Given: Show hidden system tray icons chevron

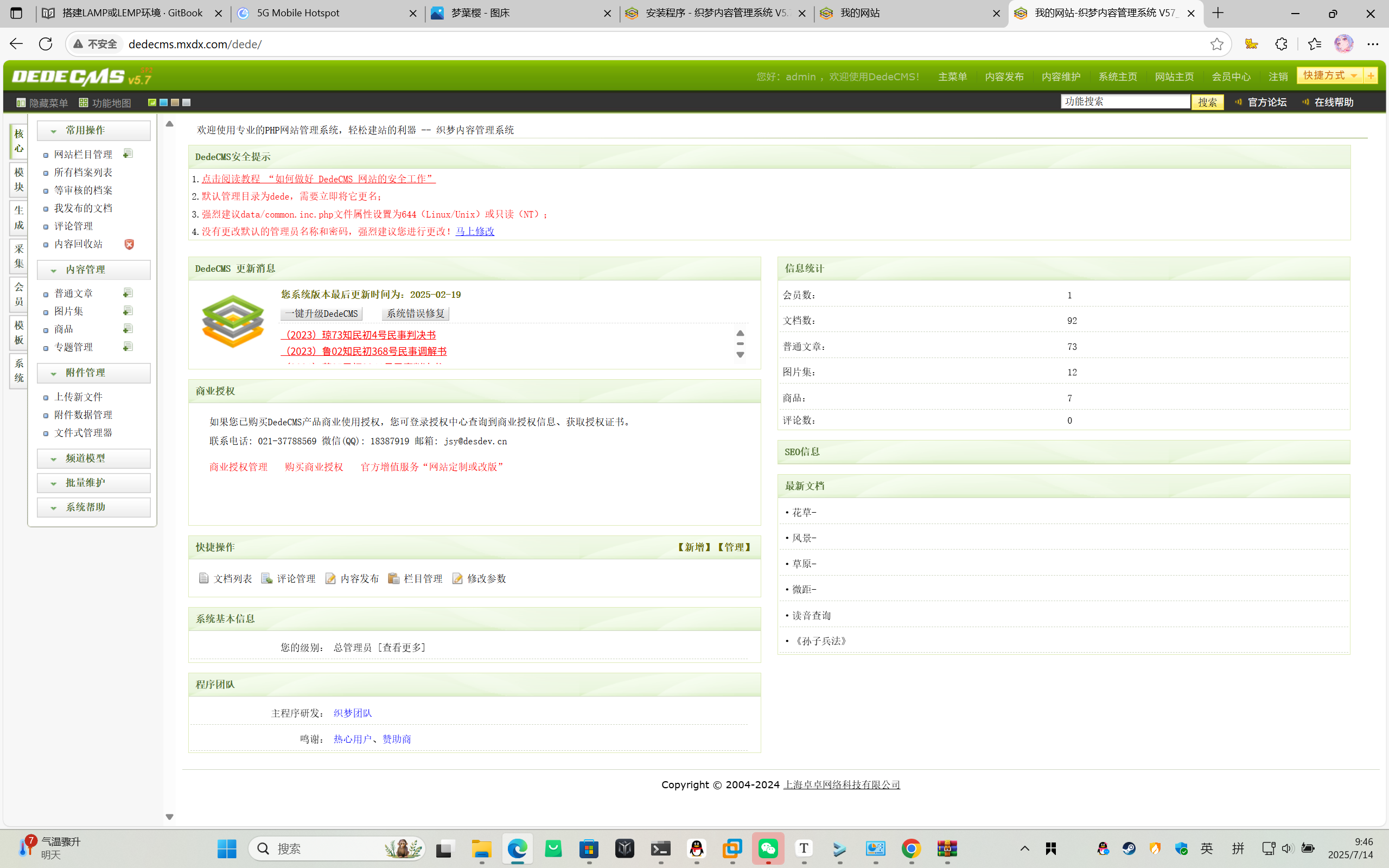Looking at the screenshot, I should pos(1024,848).
